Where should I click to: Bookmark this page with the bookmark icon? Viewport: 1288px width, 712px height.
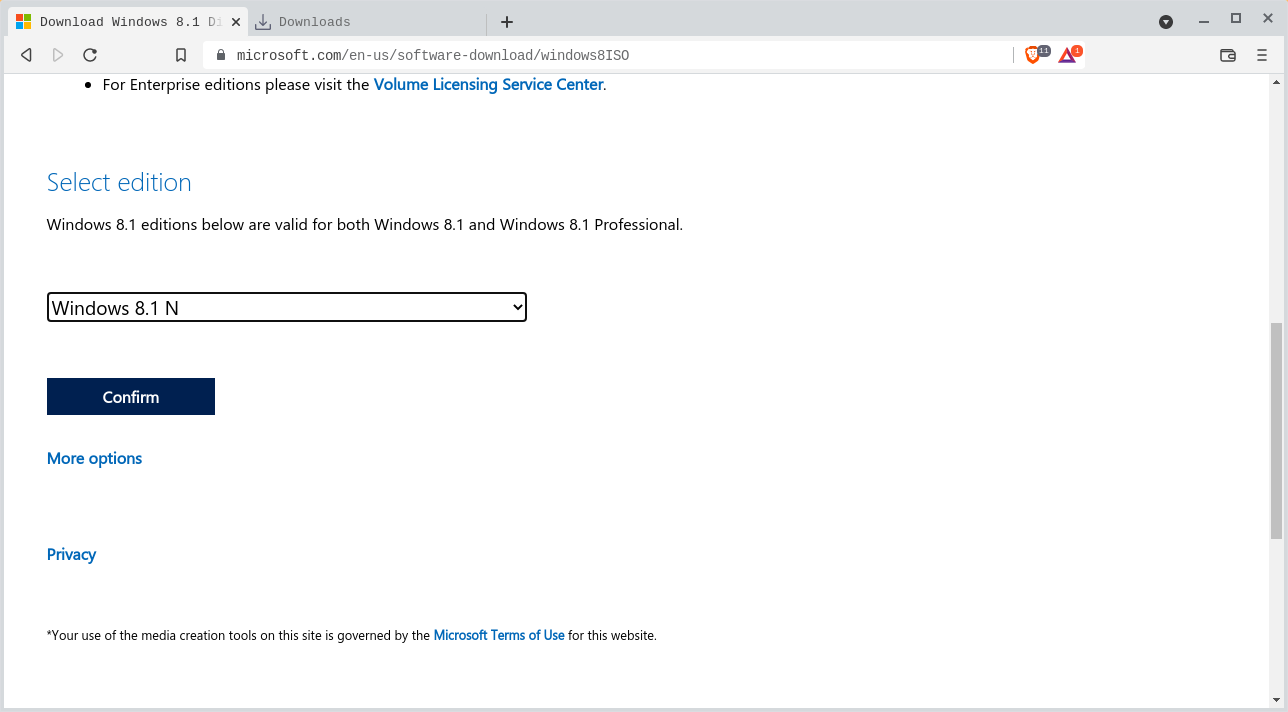click(x=181, y=55)
